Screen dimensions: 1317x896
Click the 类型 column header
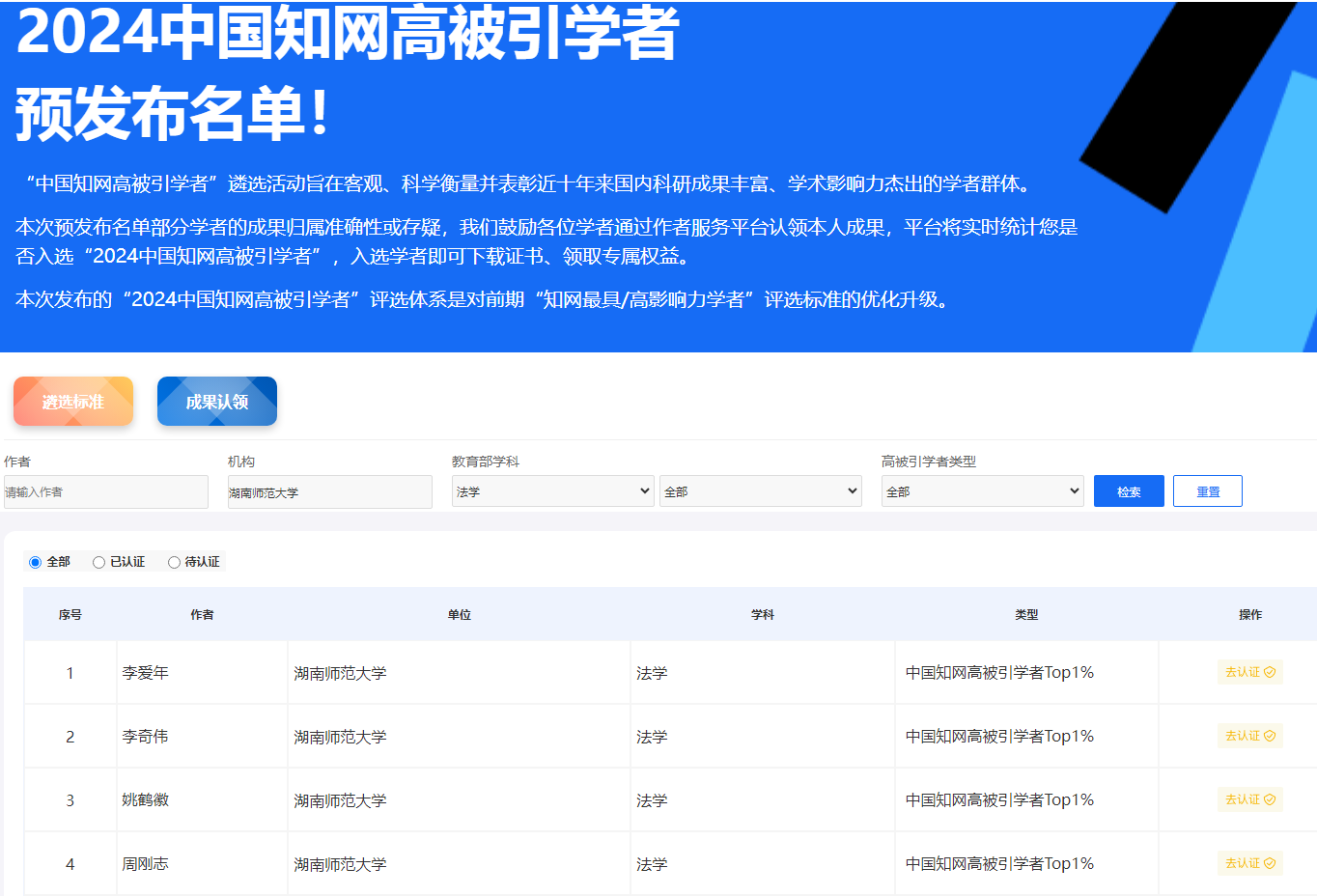tap(1026, 615)
